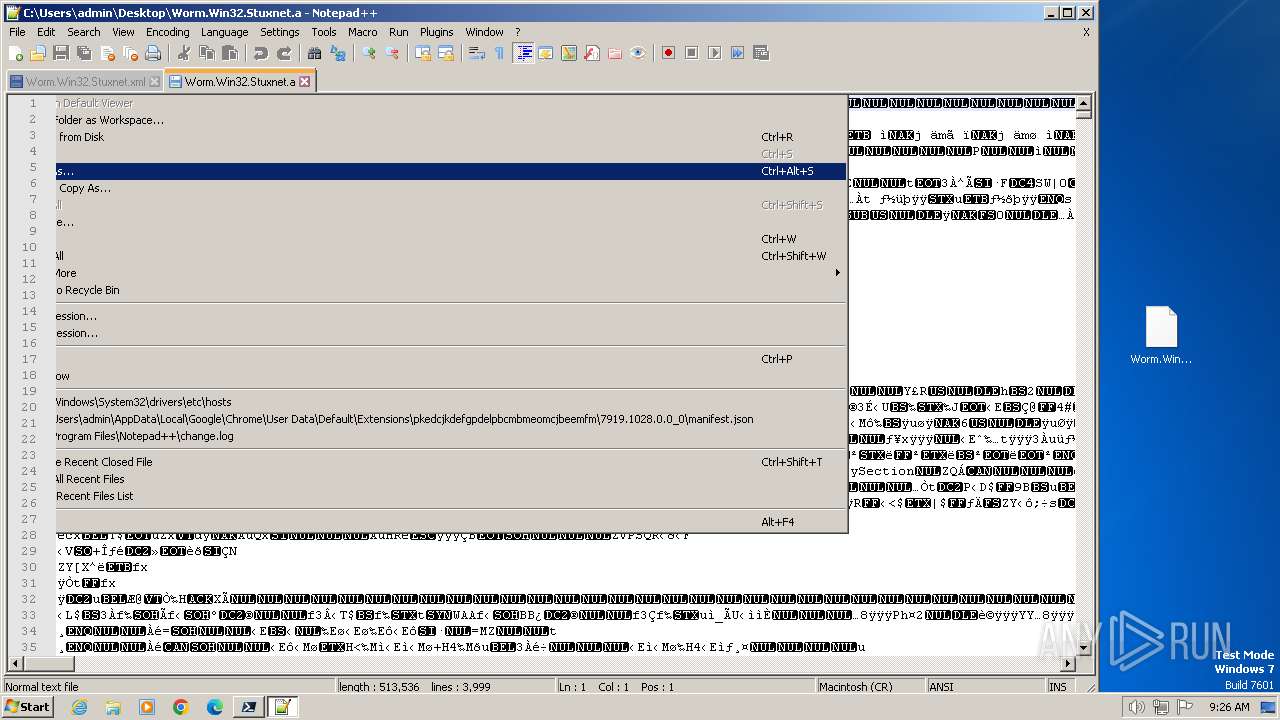This screenshot has height=720, width=1280.
Task: Click the Close document toolbar icon
Action: (x=106, y=53)
